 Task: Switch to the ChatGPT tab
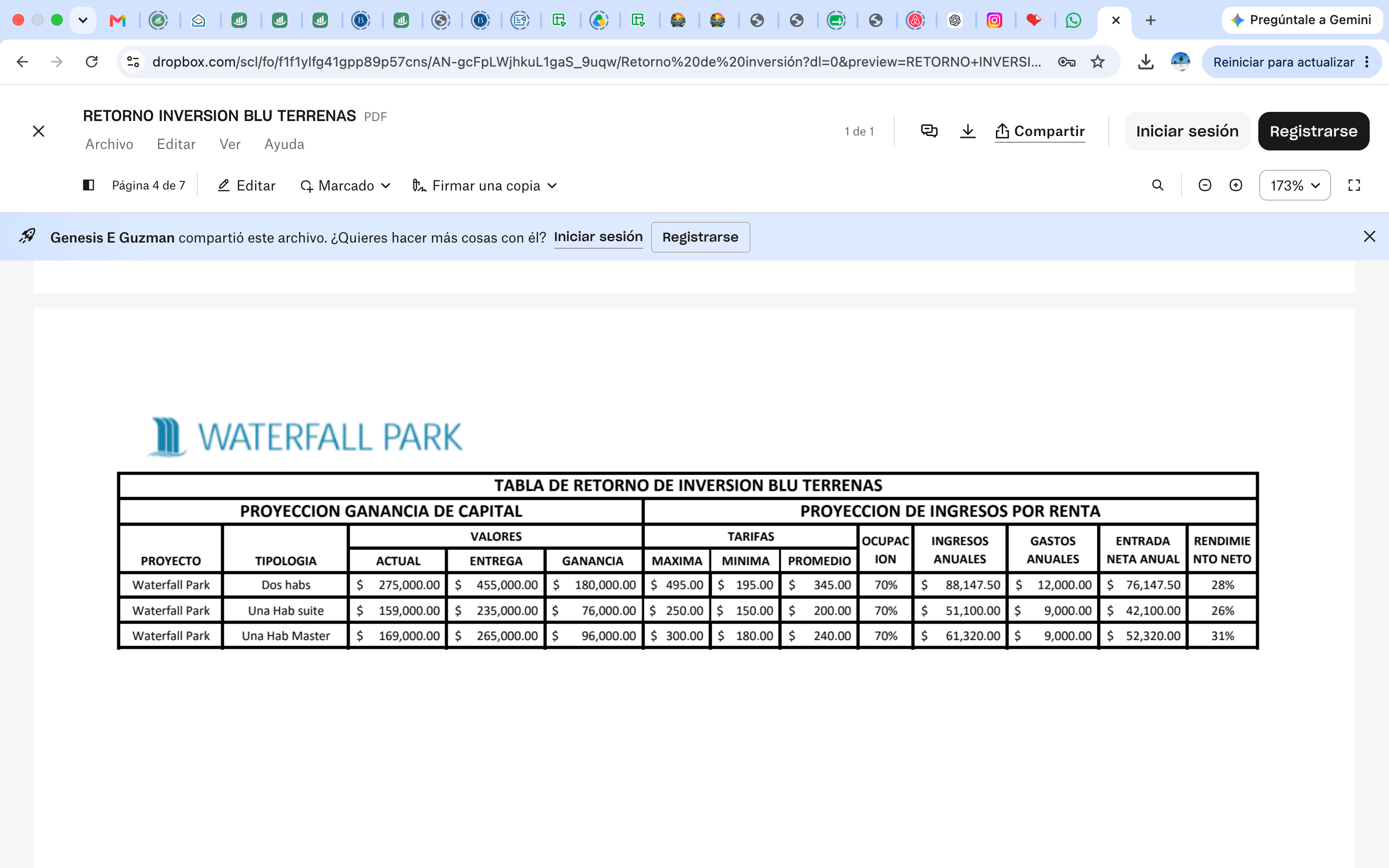[x=954, y=21]
